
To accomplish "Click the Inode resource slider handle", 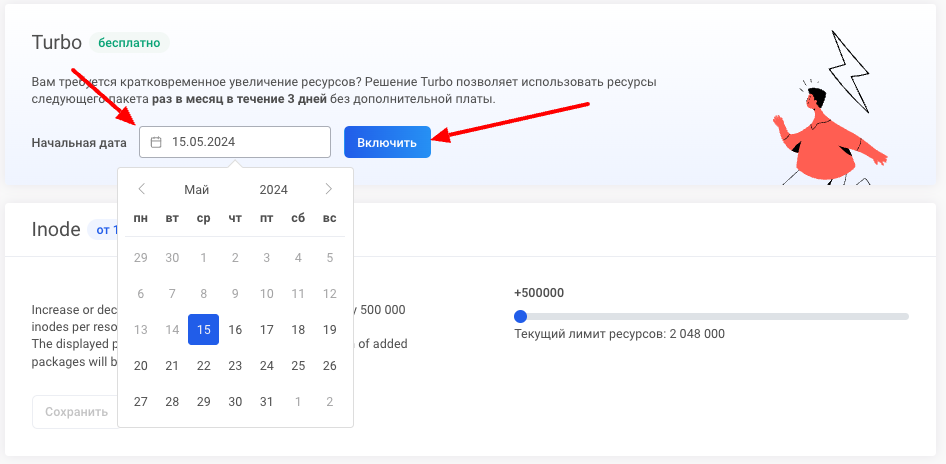I will click(520, 316).
